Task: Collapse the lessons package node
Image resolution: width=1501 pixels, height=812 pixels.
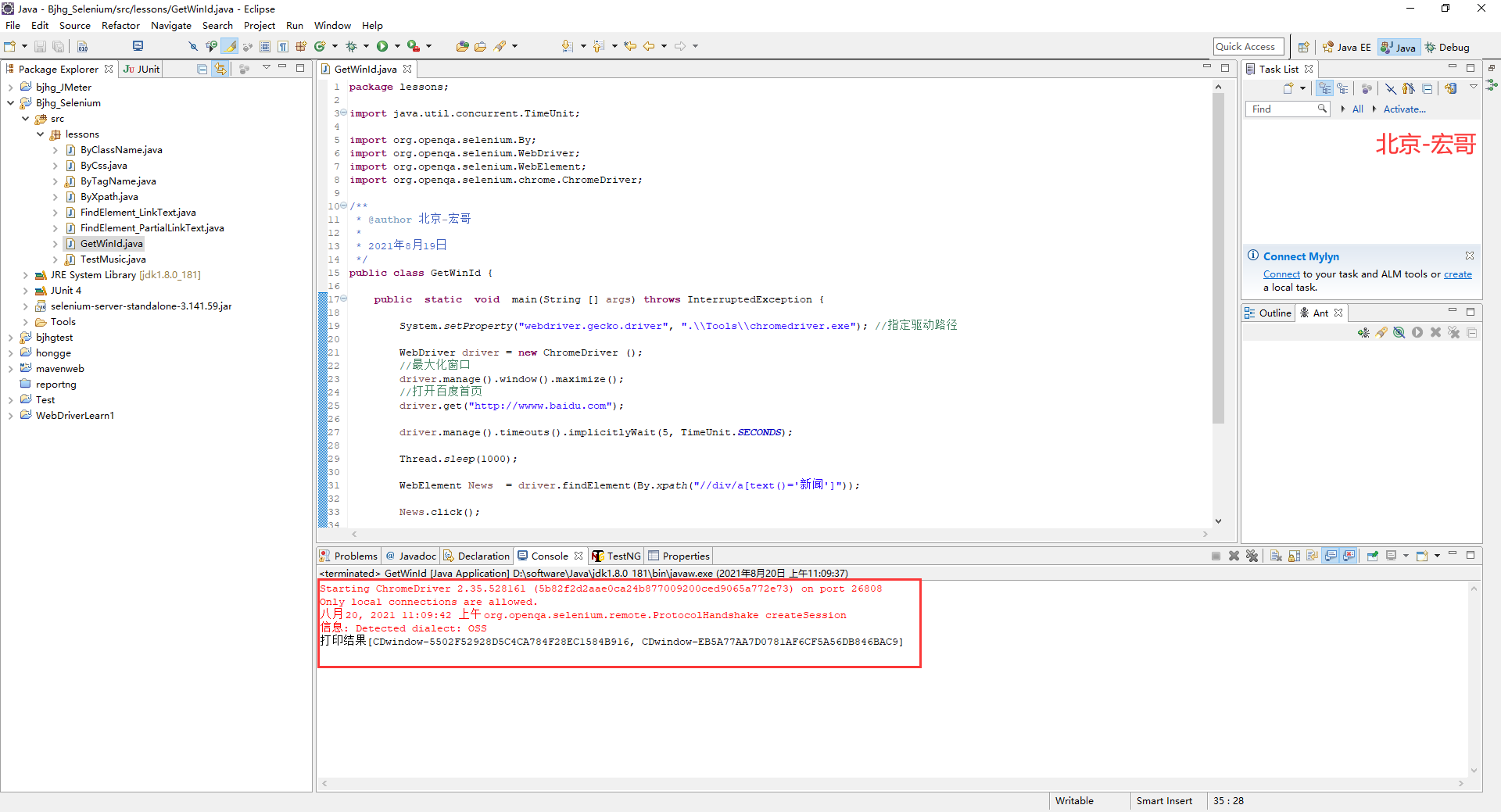Action: (40, 134)
